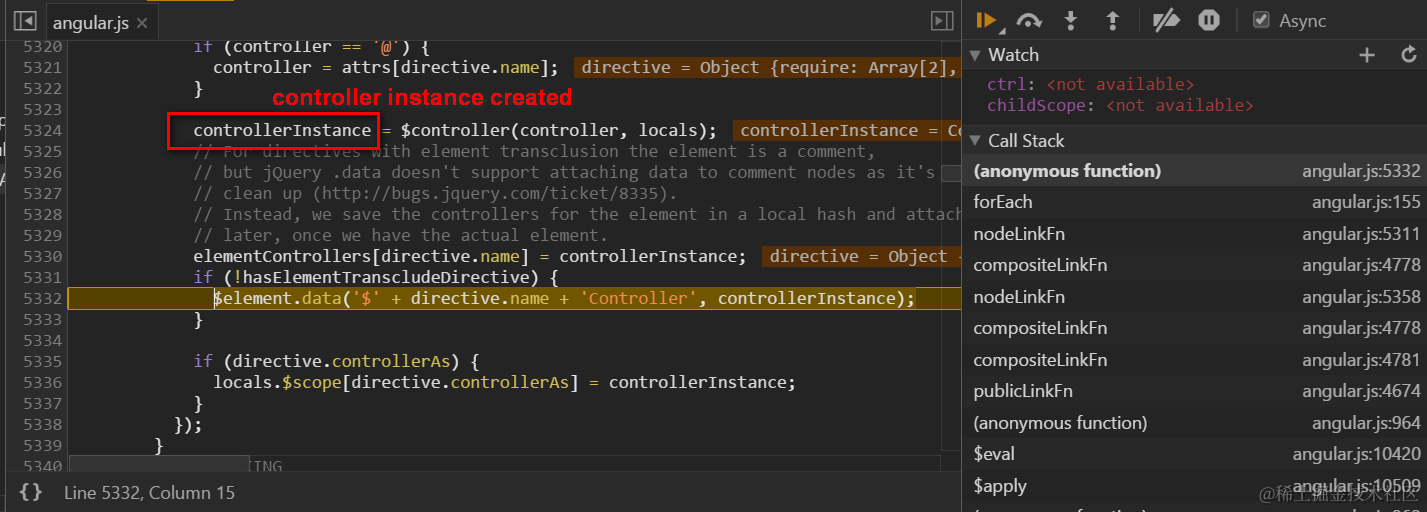The image size is (1427, 512).
Task: Select anonymous function frame at angular.js:964
Action: point(1194,423)
